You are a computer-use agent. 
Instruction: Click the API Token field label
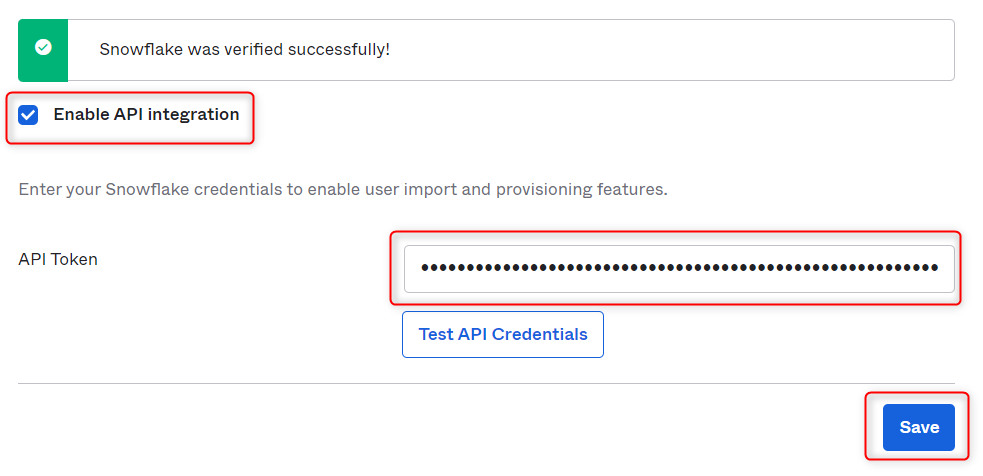[x=58, y=259]
